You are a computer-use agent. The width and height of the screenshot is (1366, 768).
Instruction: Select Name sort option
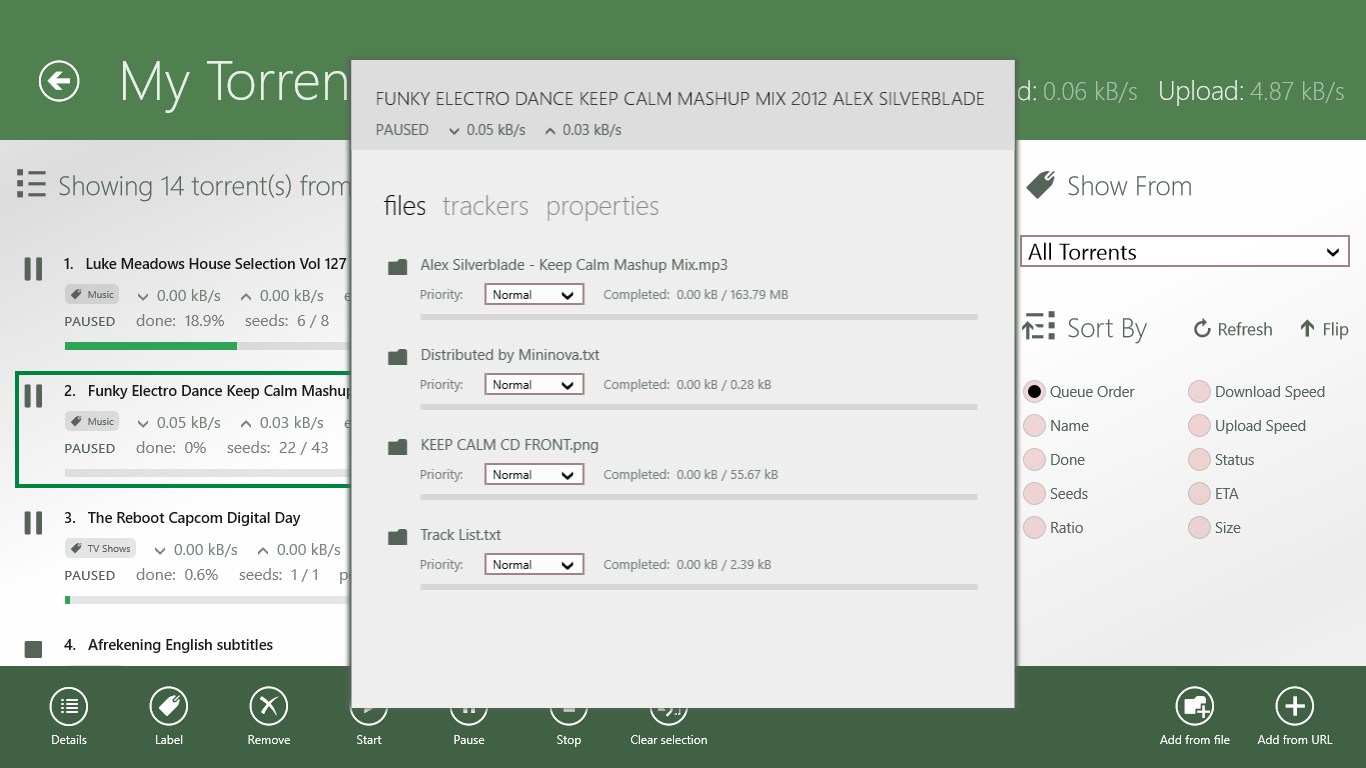point(1034,426)
